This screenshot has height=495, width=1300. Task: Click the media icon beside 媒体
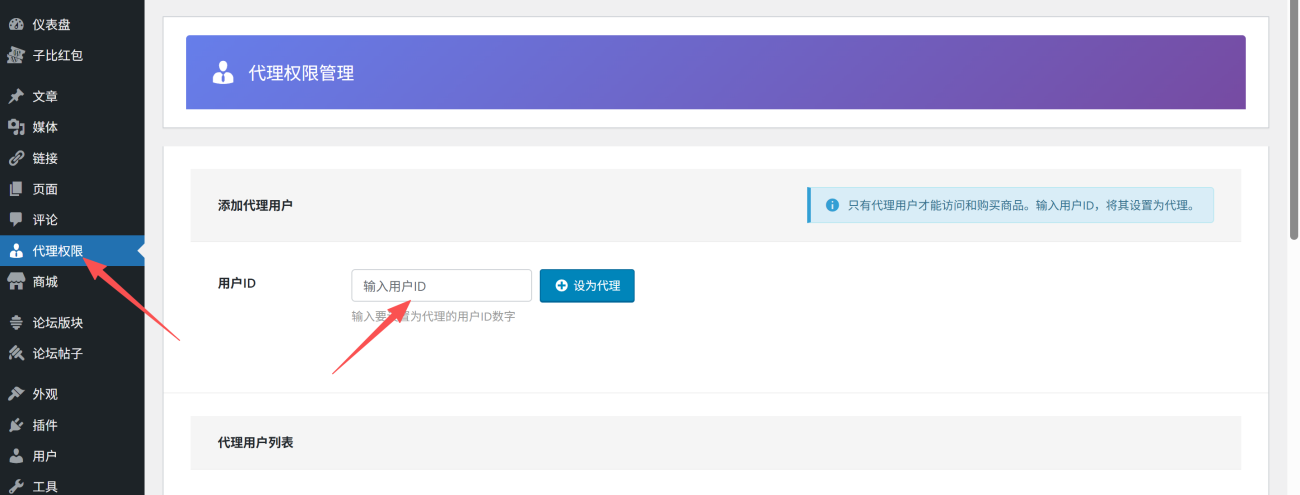coord(16,128)
